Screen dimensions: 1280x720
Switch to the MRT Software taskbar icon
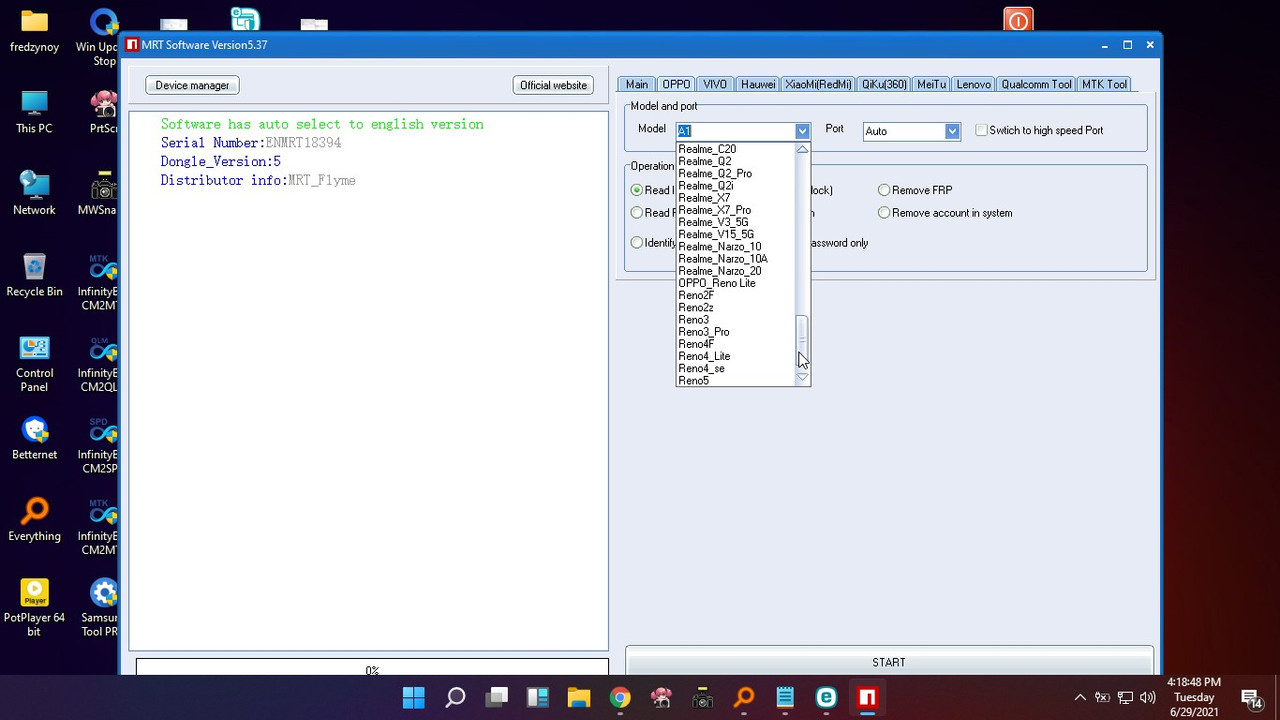867,697
